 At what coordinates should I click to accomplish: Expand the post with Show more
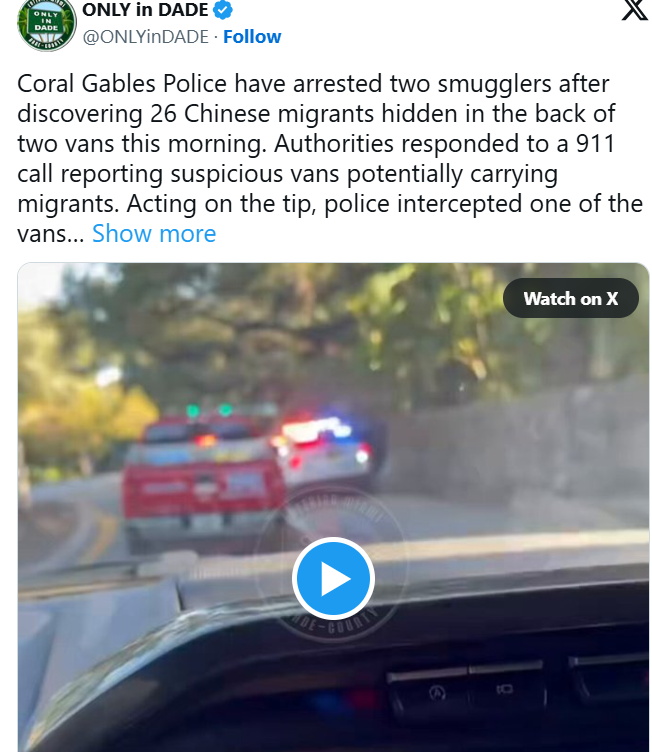pos(154,234)
